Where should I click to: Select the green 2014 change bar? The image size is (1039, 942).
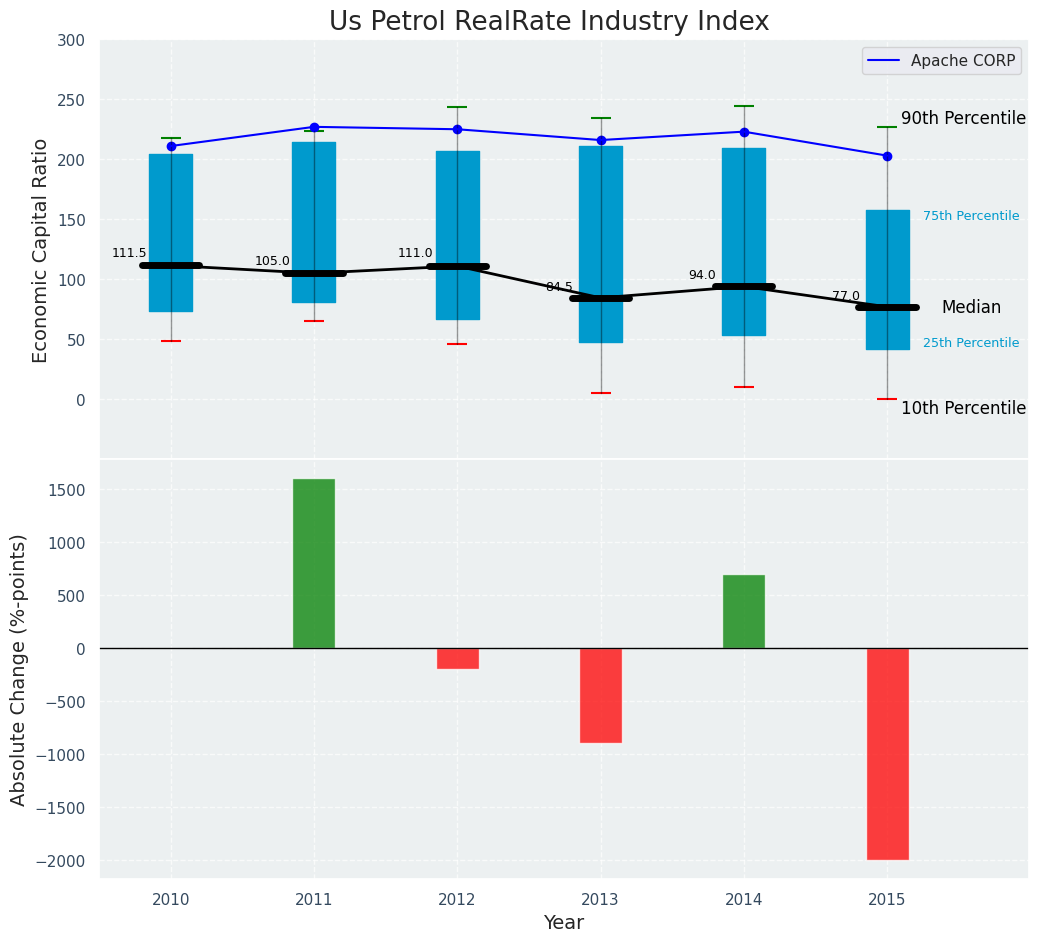point(744,611)
